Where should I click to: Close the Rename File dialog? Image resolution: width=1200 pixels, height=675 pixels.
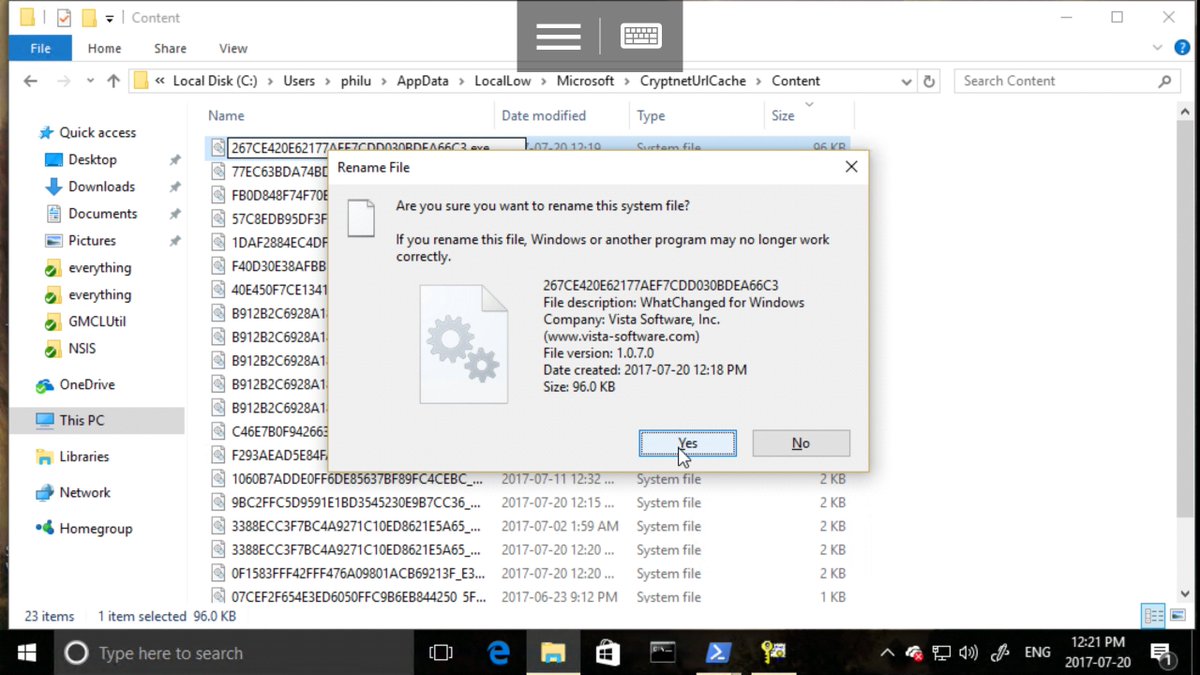[851, 167]
